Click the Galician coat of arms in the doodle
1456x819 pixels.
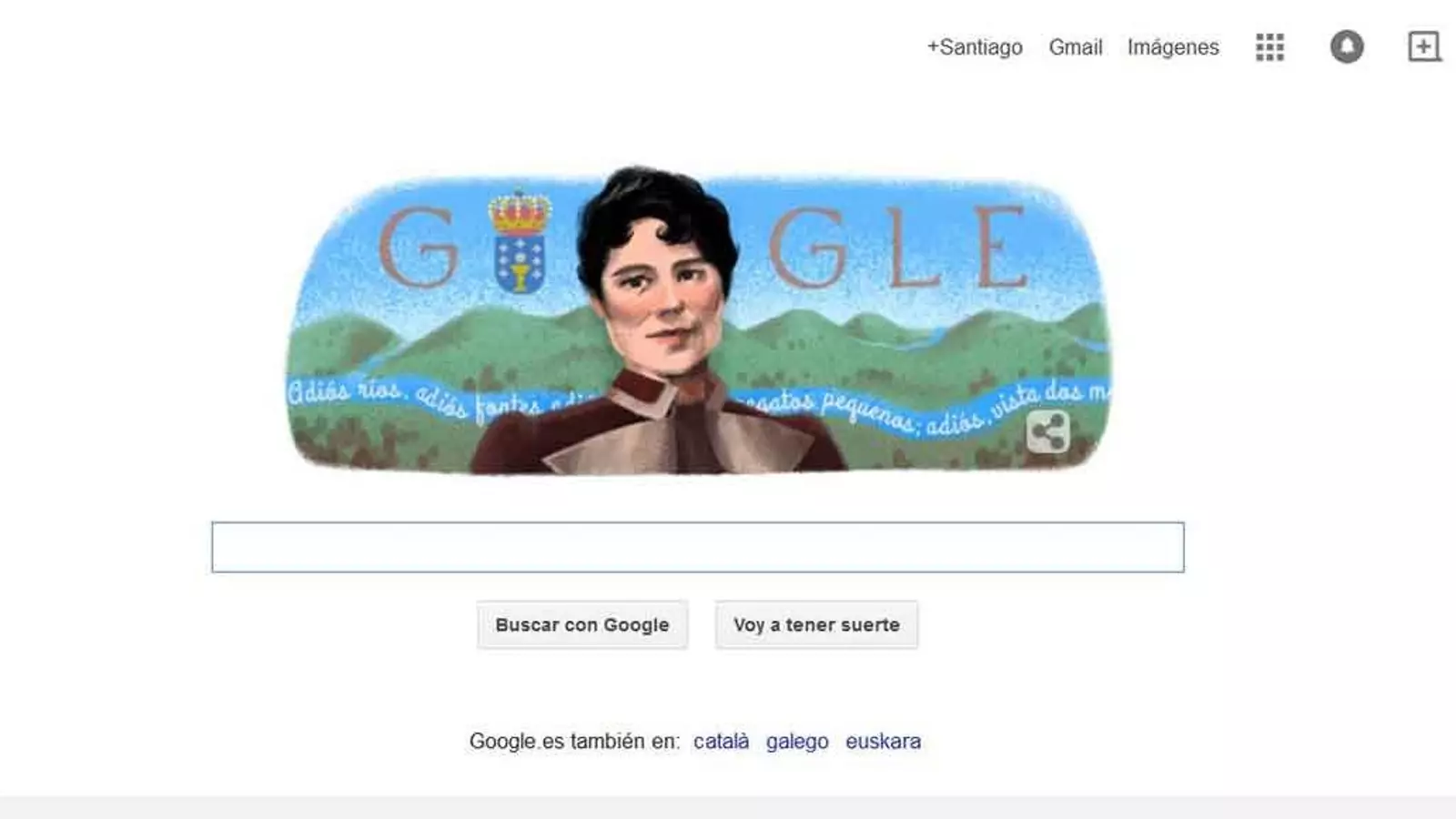coord(520,264)
